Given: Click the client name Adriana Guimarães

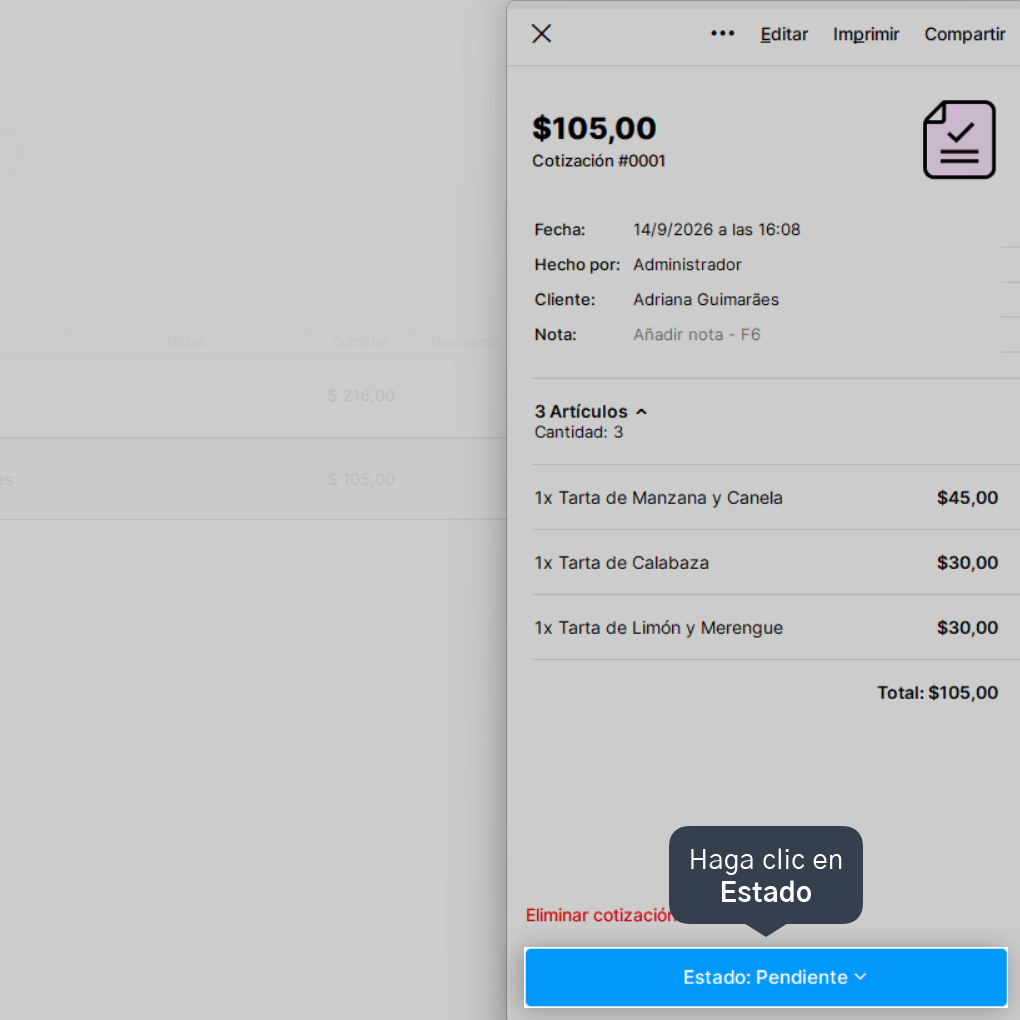Looking at the screenshot, I should point(706,299).
